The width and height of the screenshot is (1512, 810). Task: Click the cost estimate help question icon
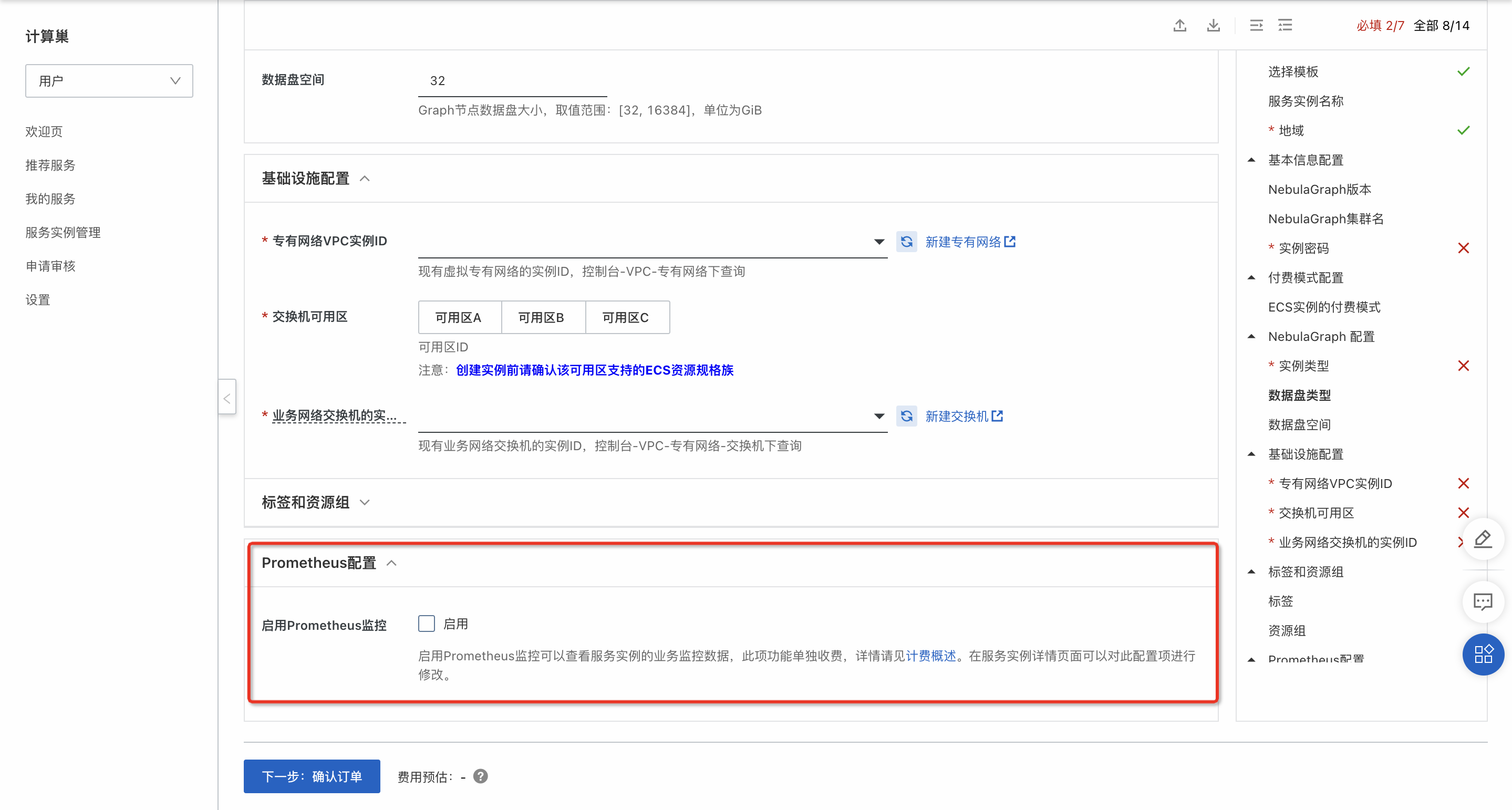click(x=481, y=776)
